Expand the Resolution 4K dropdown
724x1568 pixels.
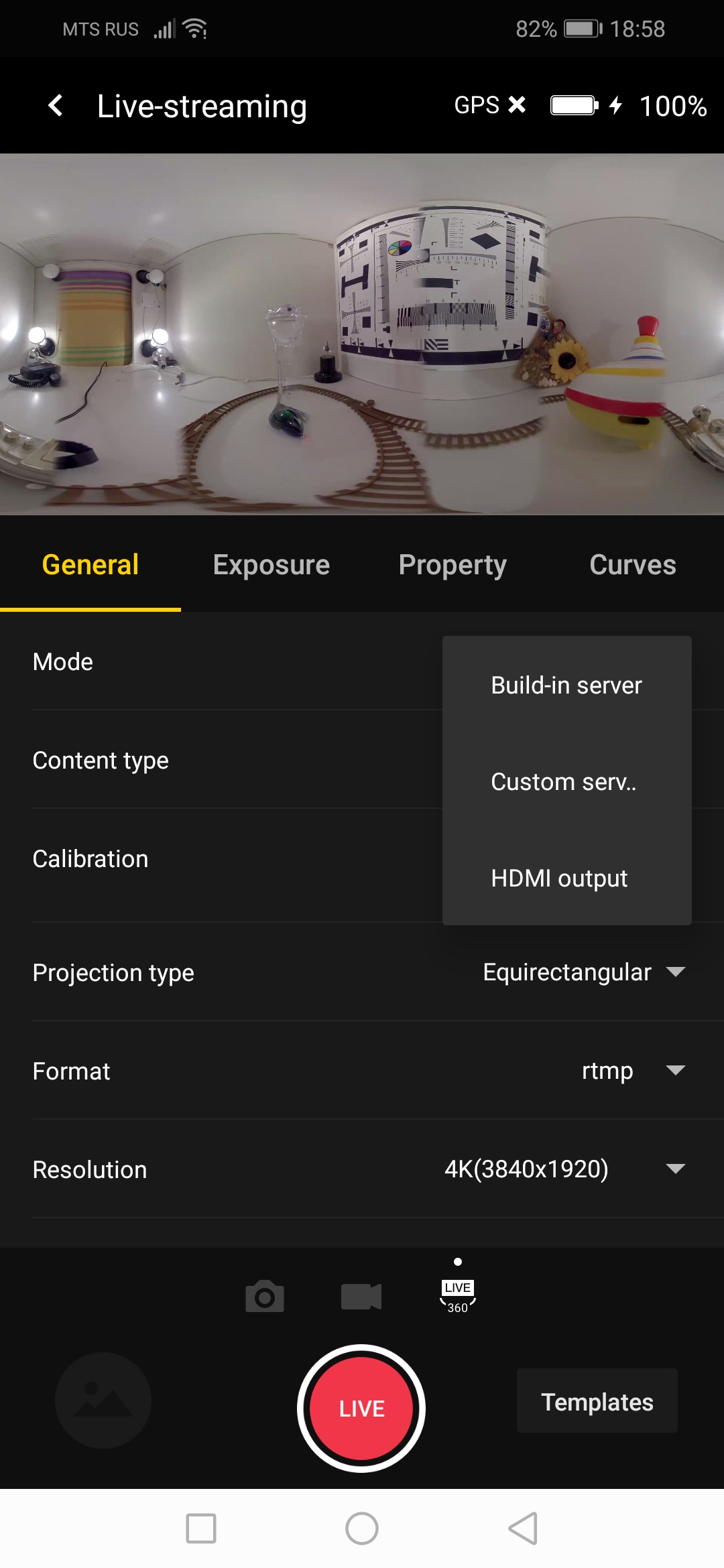click(564, 1169)
